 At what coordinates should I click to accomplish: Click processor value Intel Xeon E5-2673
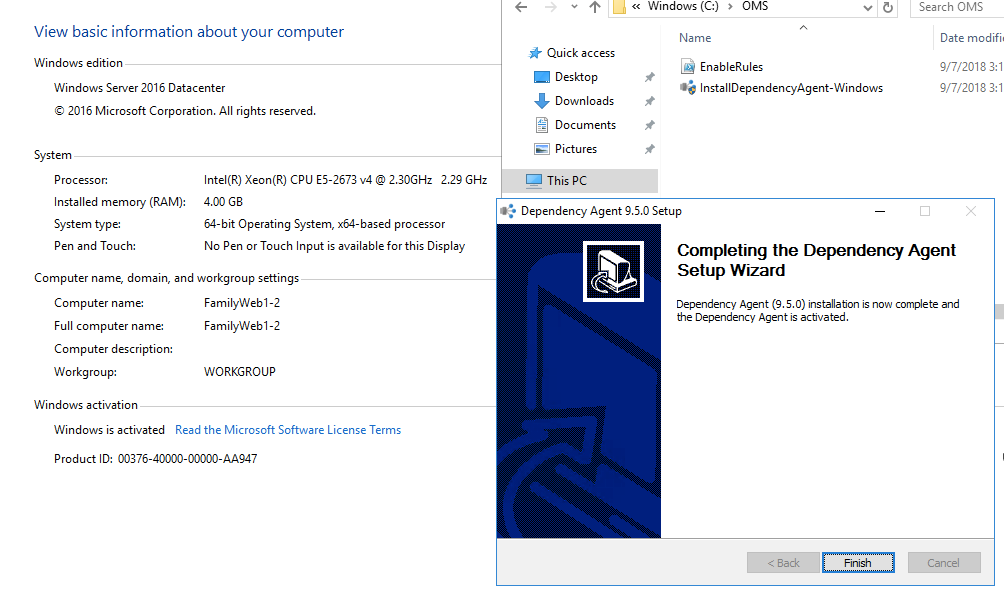346,180
